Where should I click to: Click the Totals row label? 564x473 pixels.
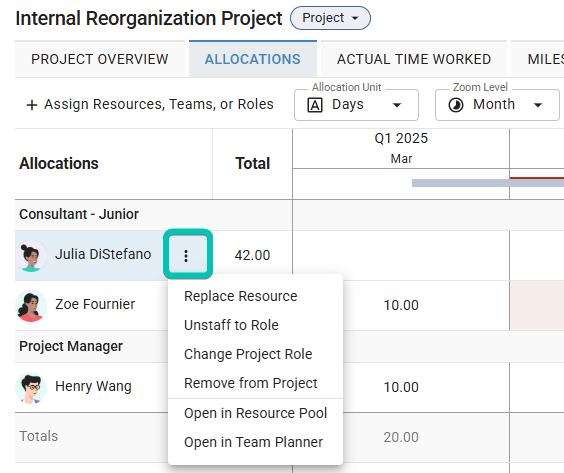(x=38, y=436)
